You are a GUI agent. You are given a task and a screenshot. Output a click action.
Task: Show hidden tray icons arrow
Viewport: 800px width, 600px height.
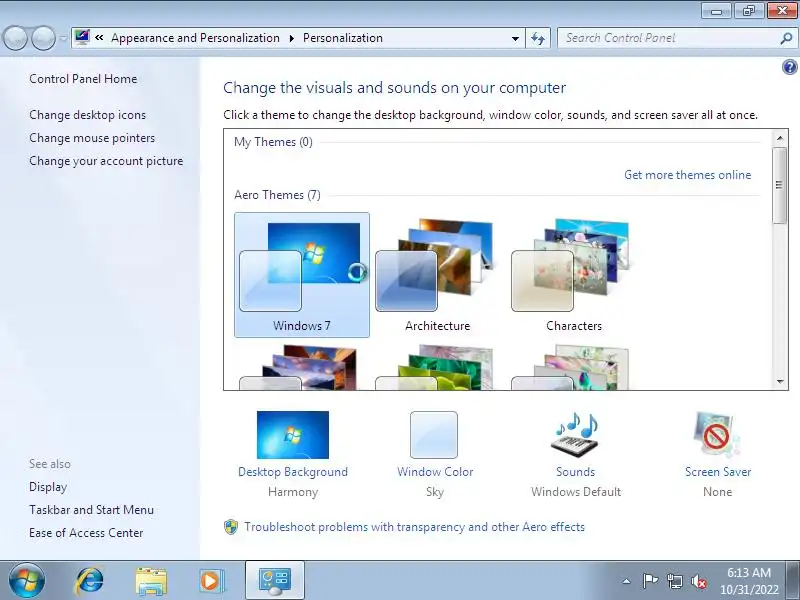click(x=627, y=581)
